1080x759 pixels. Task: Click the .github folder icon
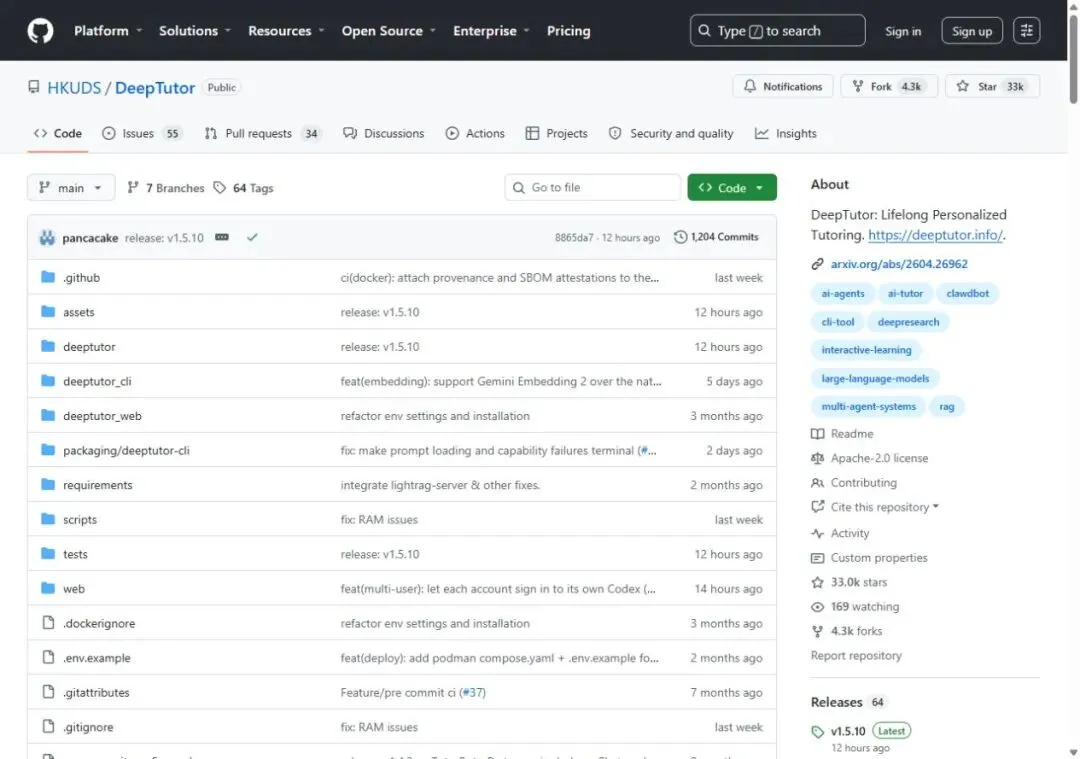48,277
